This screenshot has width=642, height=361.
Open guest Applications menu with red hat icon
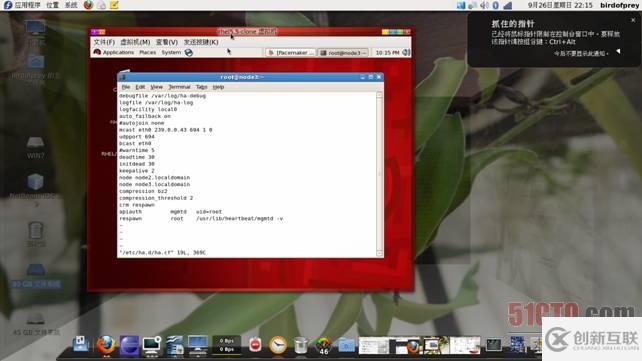coord(114,52)
